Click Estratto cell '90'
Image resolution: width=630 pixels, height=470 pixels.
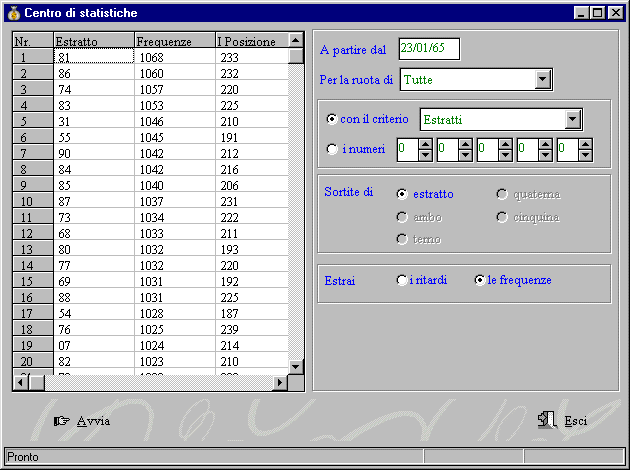(94, 153)
